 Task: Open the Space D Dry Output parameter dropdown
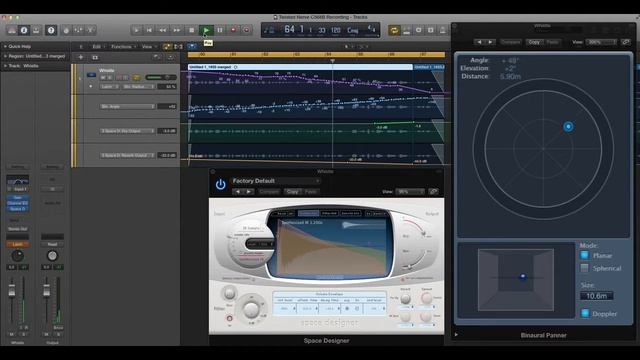tap(127, 131)
